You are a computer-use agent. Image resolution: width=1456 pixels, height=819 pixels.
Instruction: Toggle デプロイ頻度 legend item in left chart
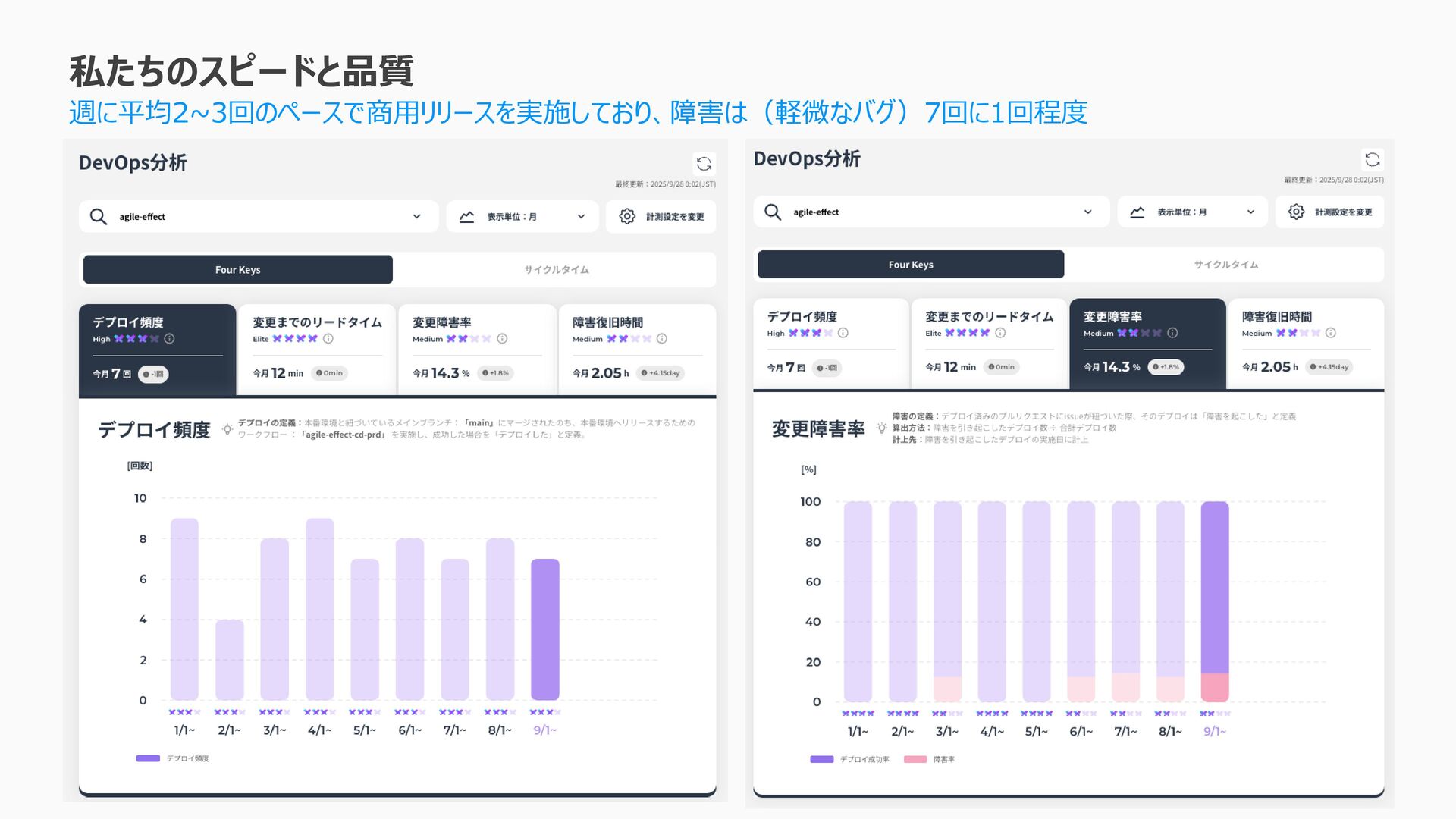pyautogui.click(x=173, y=758)
